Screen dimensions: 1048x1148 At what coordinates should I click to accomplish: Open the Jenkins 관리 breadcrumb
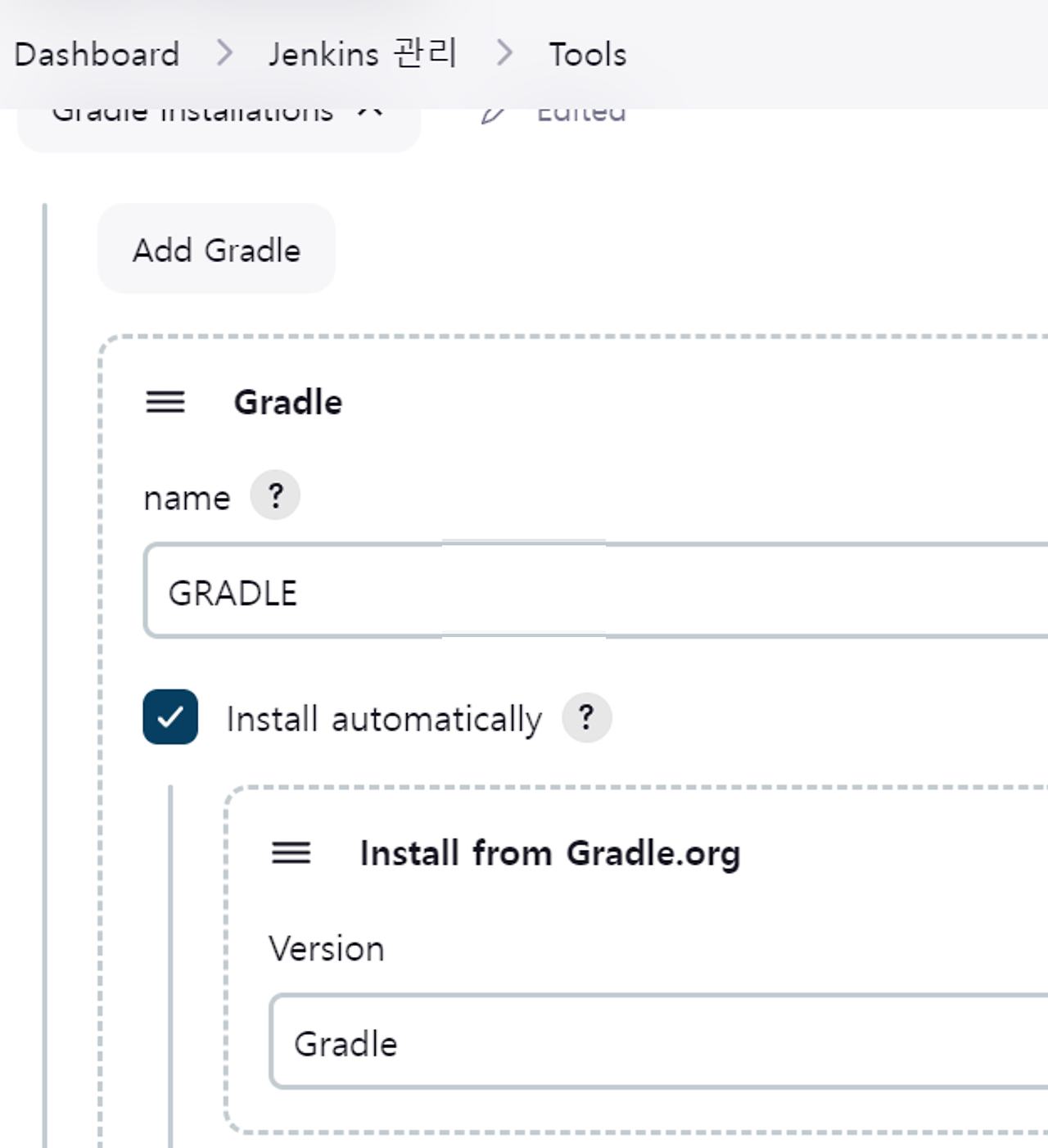pos(363,54)
